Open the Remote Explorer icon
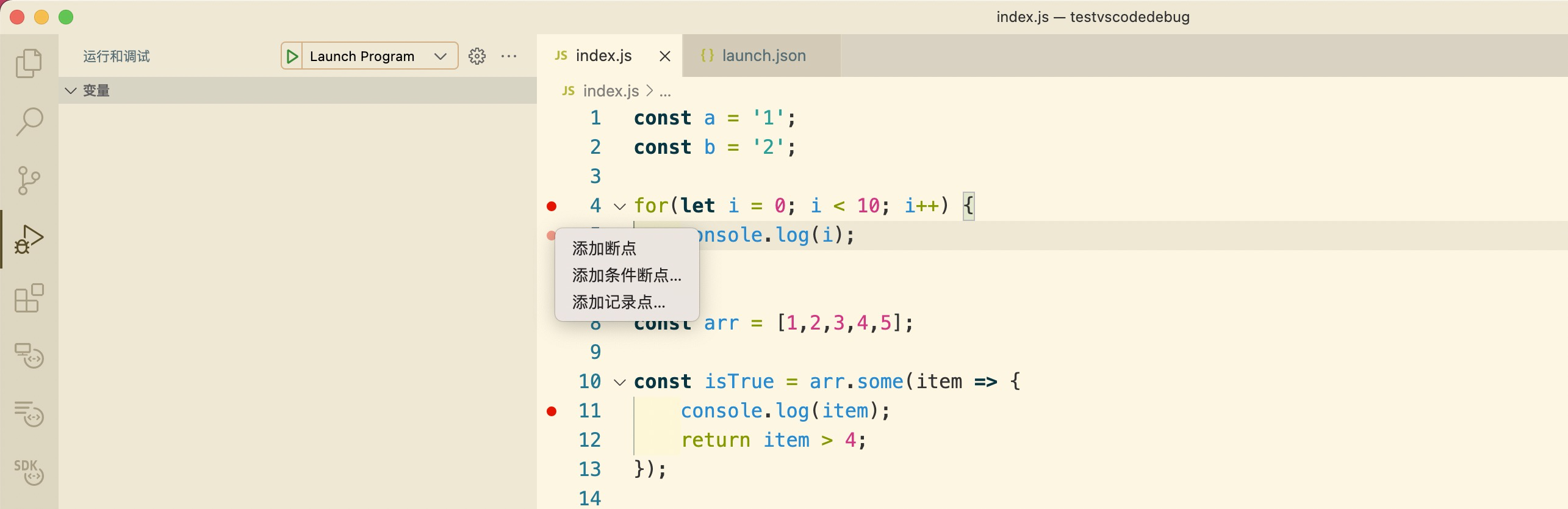 point(29,356)
